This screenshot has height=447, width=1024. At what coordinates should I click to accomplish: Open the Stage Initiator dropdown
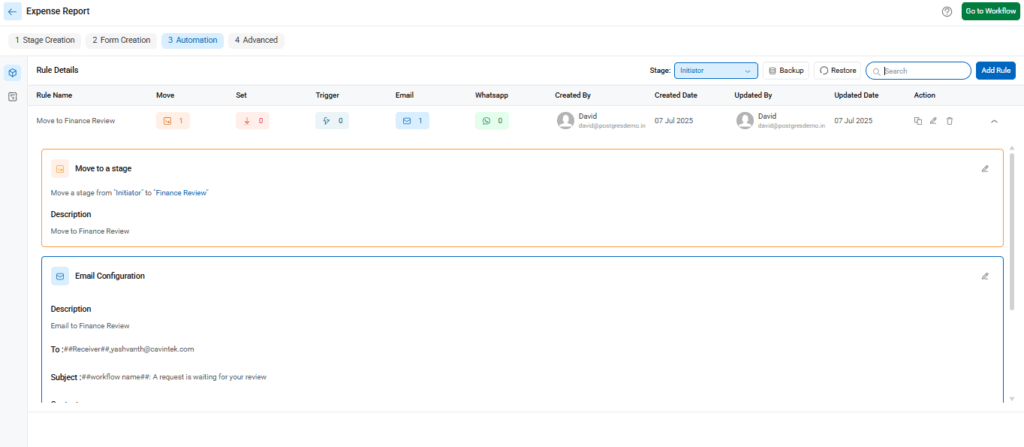point(716,71)
